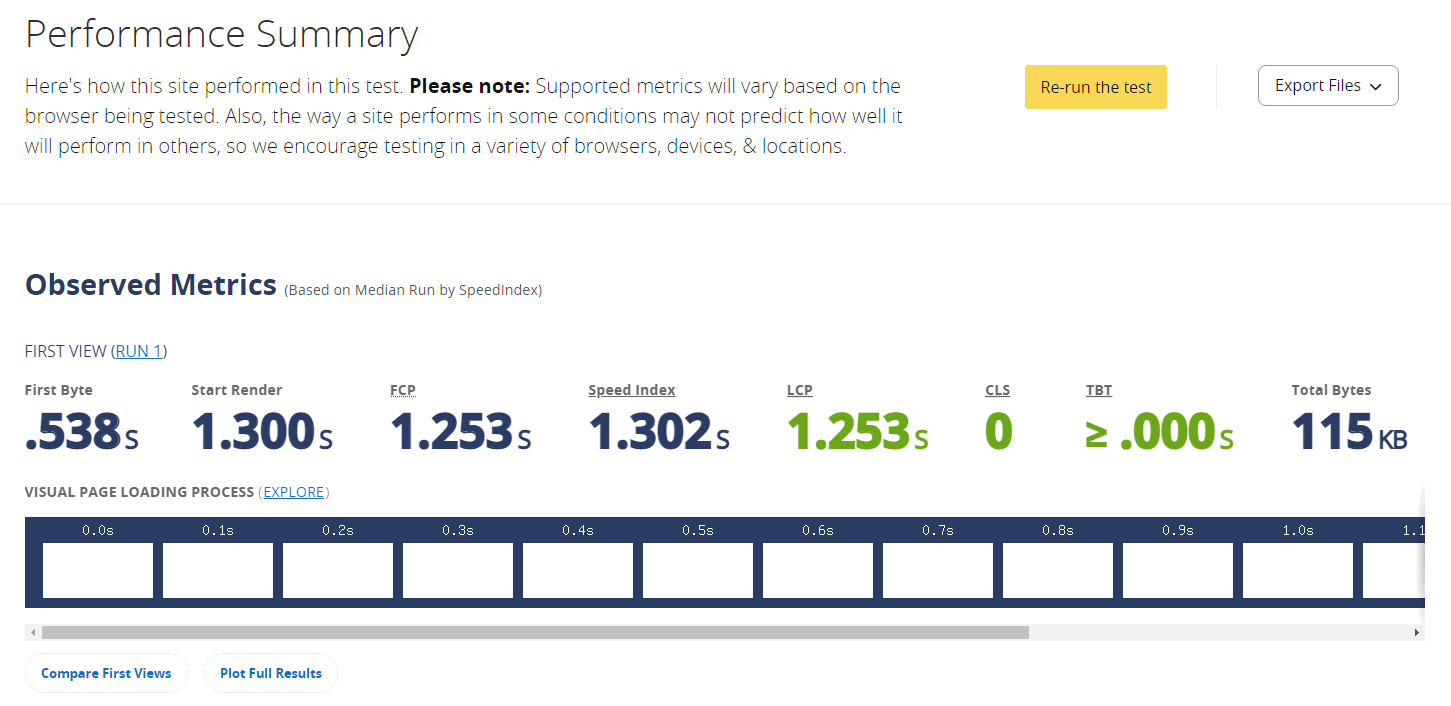Viewport: 1451px width, 706px height.
Task: Open the EXPLORE link for visual loading
Action: coord(293,492)
